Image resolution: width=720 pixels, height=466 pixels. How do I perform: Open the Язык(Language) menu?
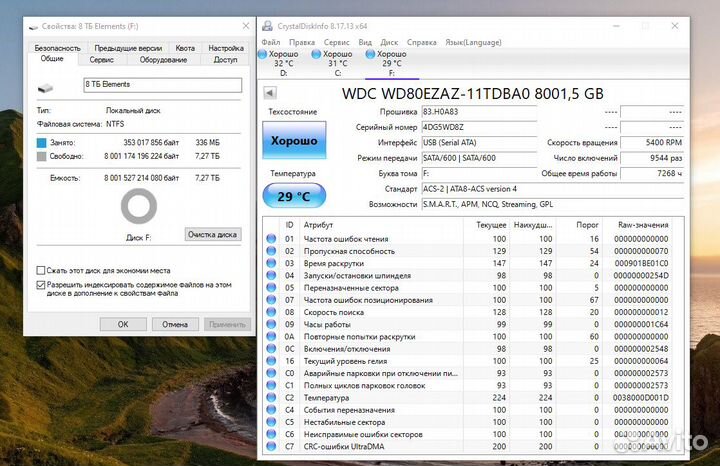coord(473,42)
